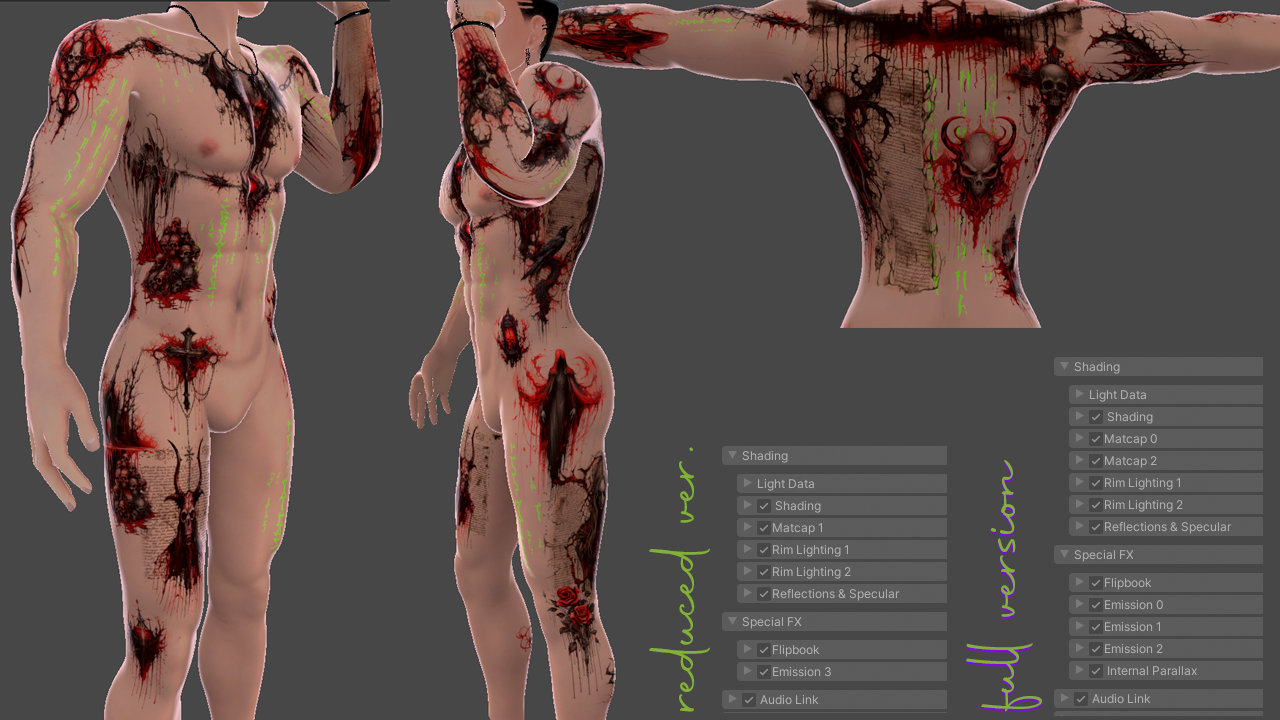1280x720 pixels.
Task: Expand the Emission 3 row triangle
Action: [x=747, y=672]
